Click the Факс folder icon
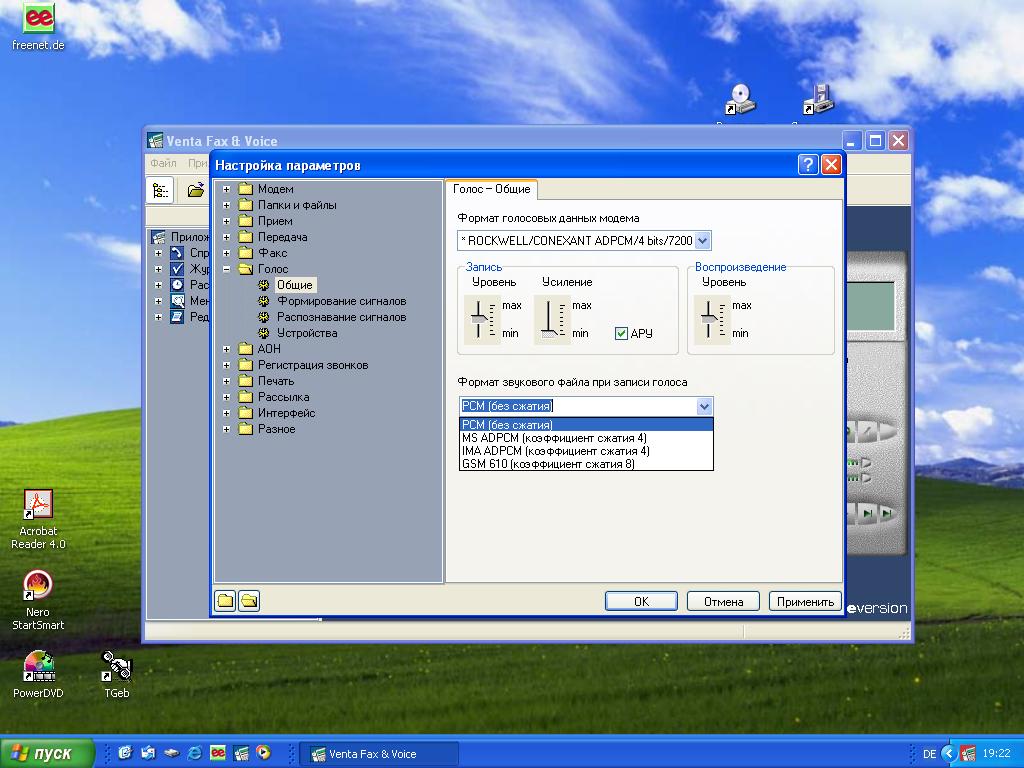The height and width of the screenshot is (768, 1024). [x=246, y=253]
